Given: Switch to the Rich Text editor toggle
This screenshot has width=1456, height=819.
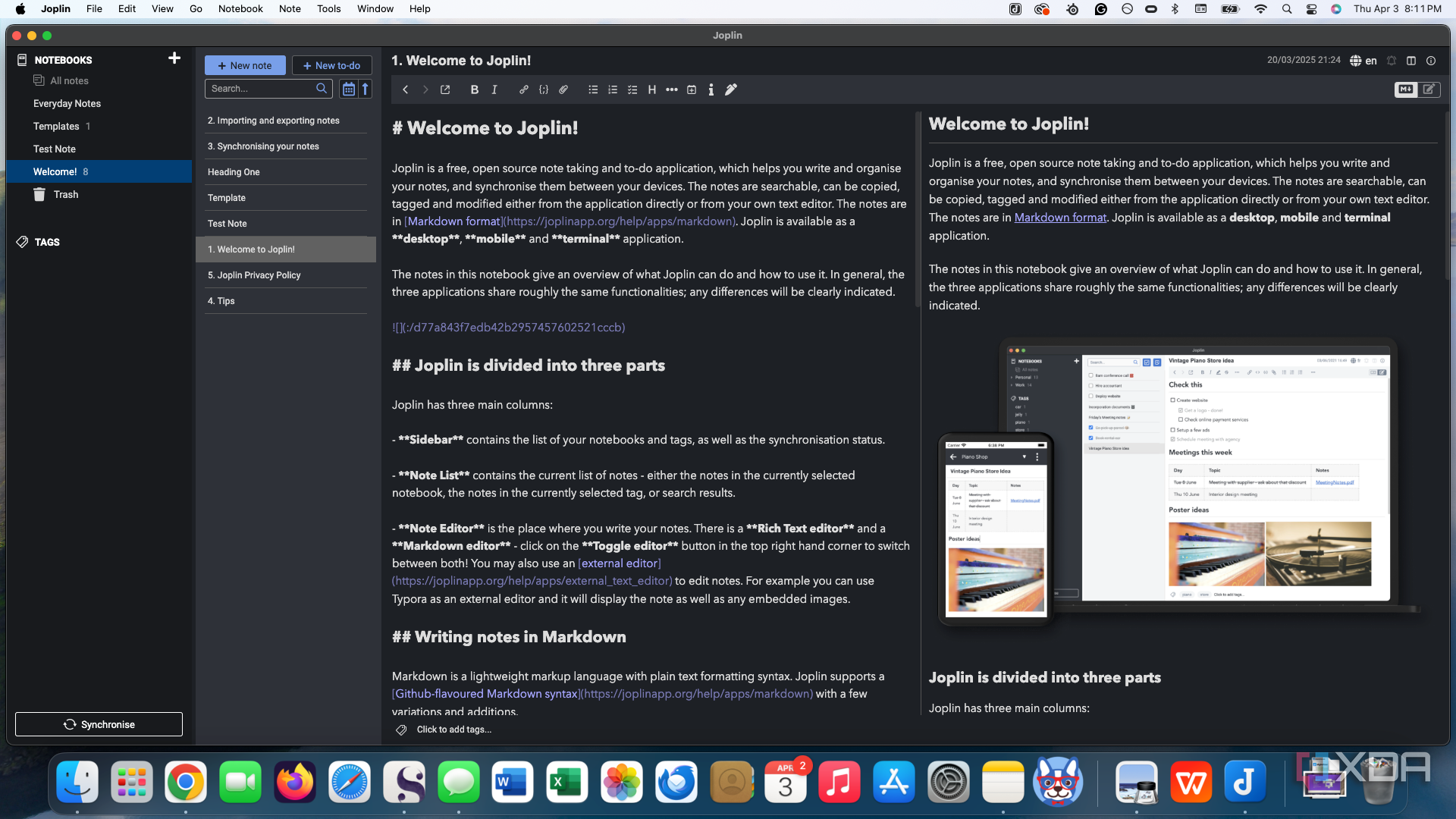Looking at the screenshot, I should coord(1429,89).
